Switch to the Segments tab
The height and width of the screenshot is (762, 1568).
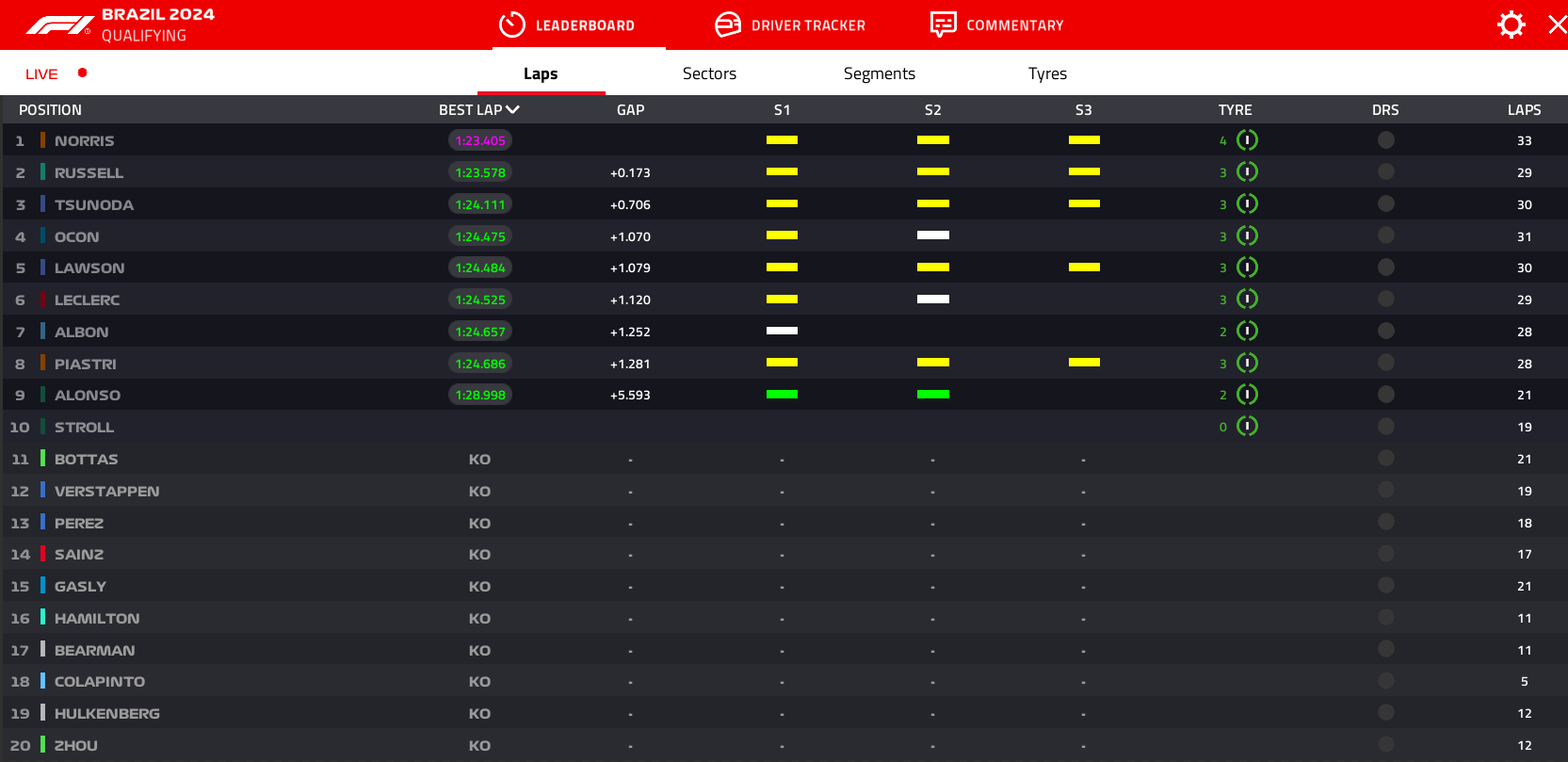(x=880, y=73)
